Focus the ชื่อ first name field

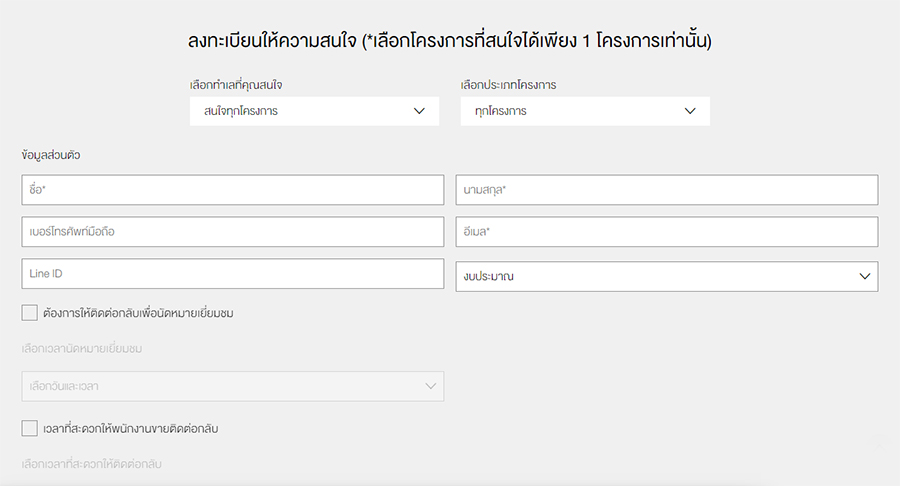tap(232, 190)
